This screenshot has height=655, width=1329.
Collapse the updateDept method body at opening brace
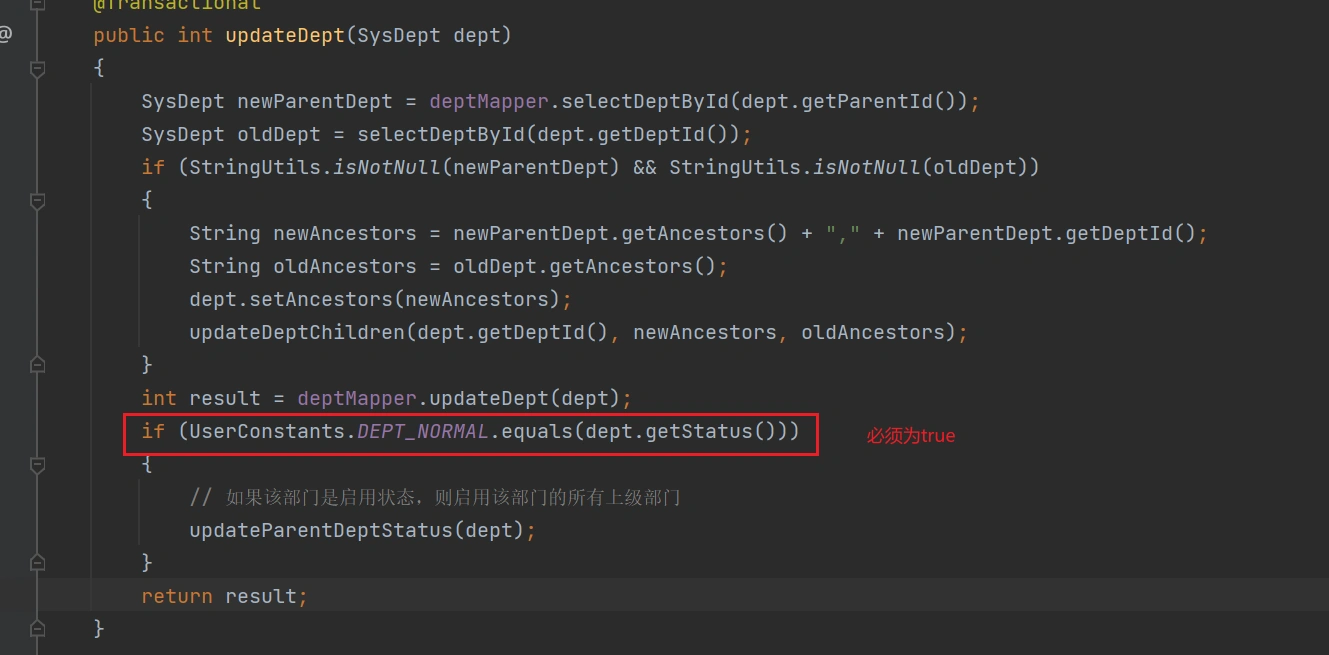(38, 69)
